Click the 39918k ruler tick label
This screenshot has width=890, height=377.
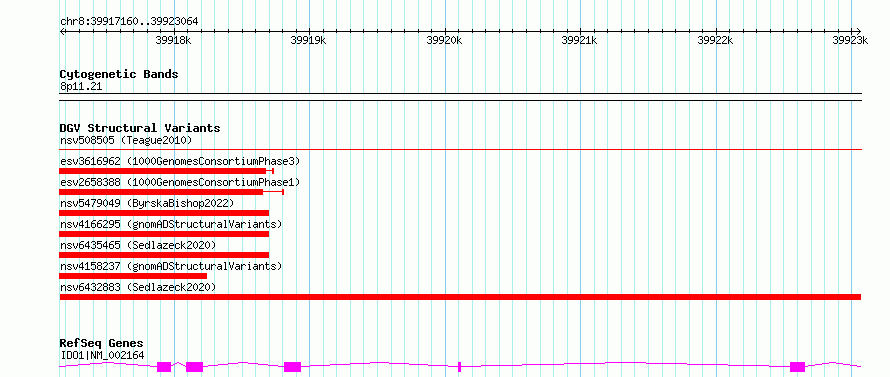(174, 40)
